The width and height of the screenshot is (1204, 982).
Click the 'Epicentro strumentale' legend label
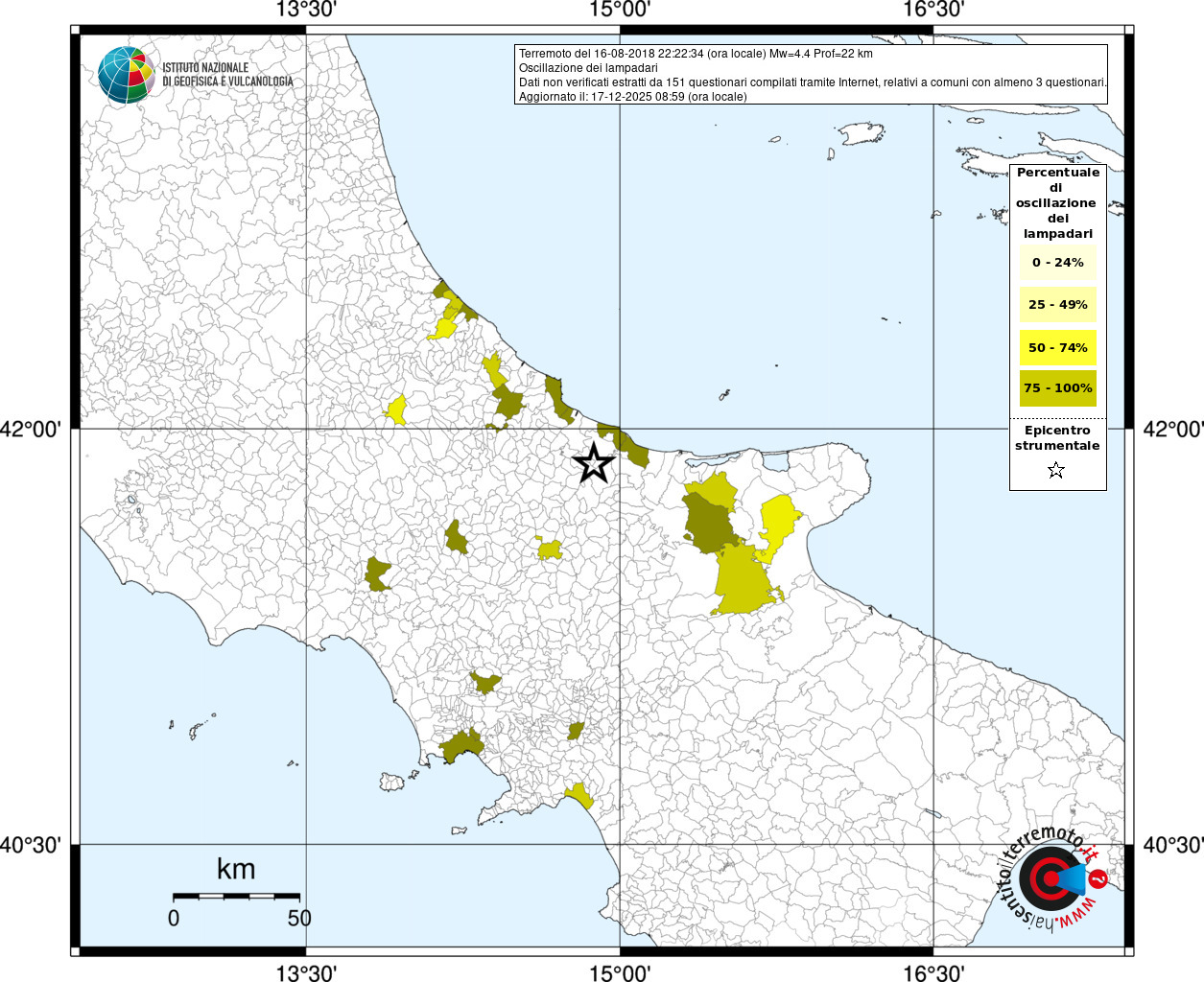coord(1057,438)
